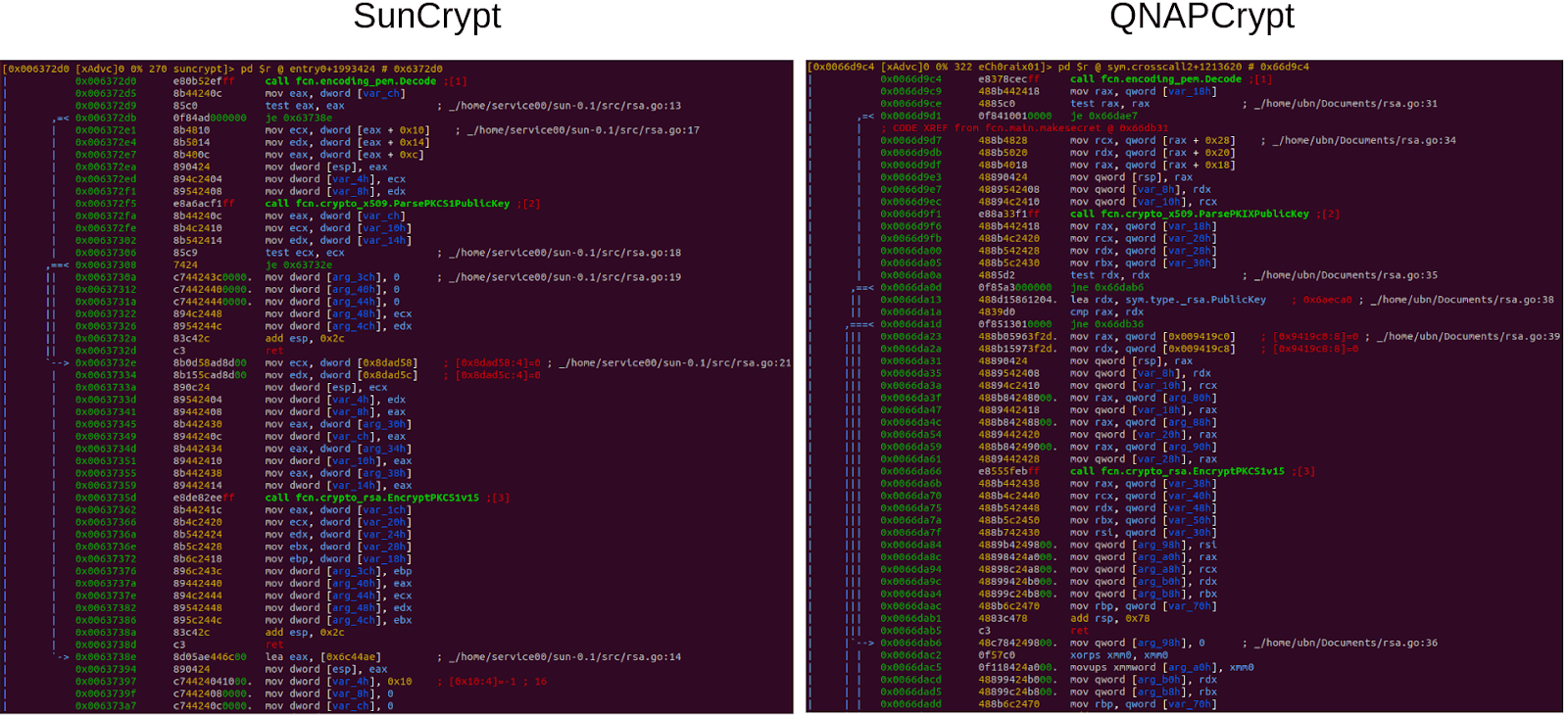This screenshot has height=716, width=1568.
Task: Click the 'test rdx, rdx' instruction
Action: coord(1110,275)
